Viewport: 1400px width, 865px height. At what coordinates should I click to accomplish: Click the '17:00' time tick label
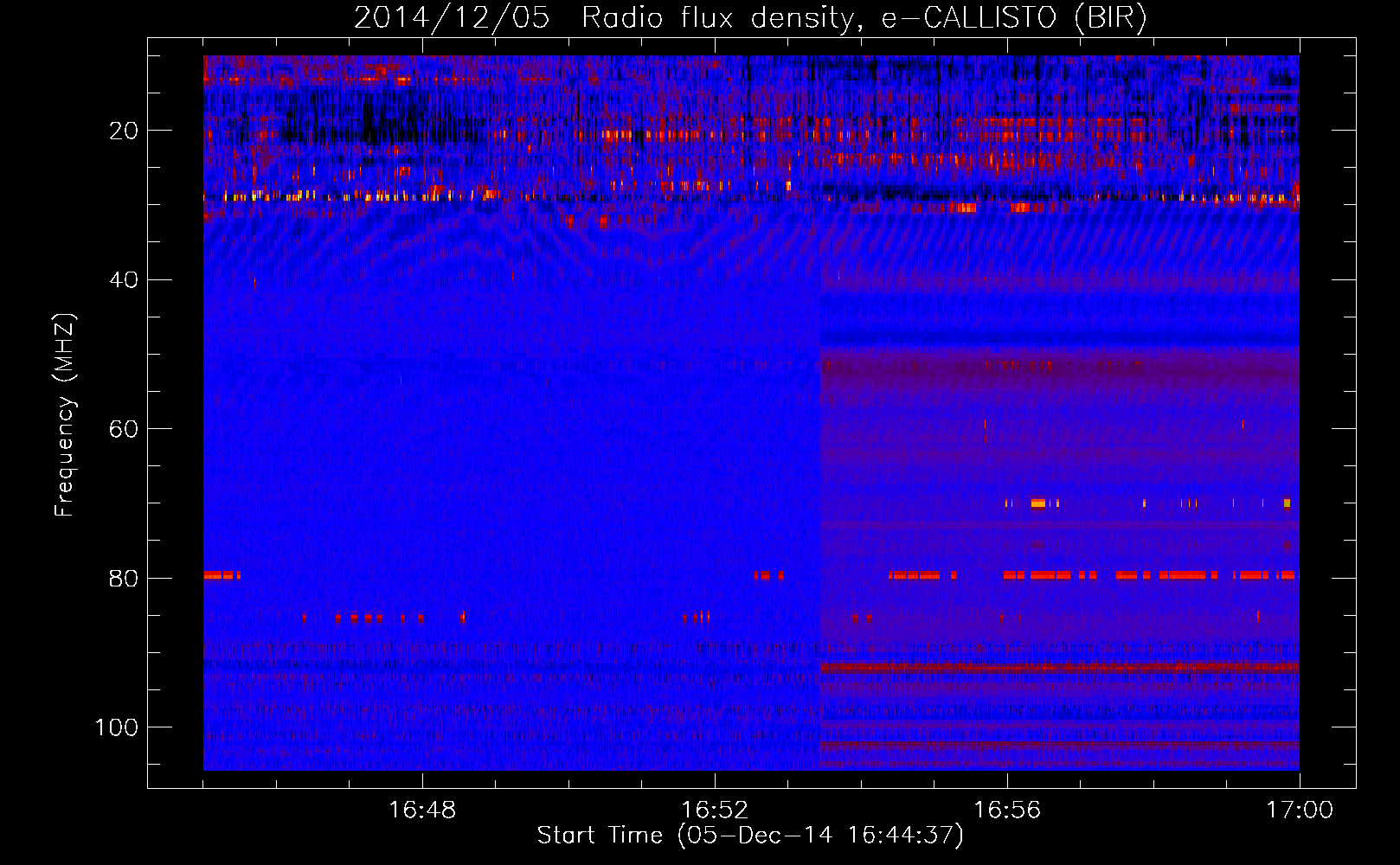tap(1300, 811)
